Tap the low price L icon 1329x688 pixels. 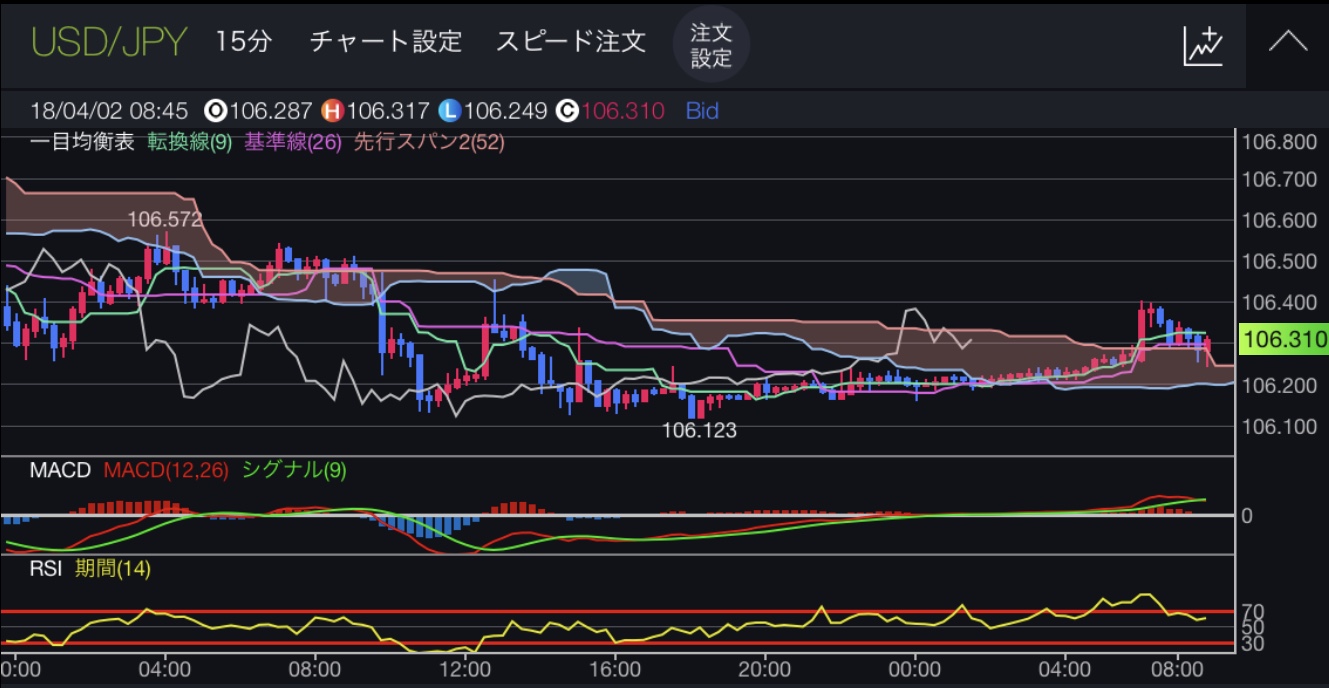pos(449,111)
